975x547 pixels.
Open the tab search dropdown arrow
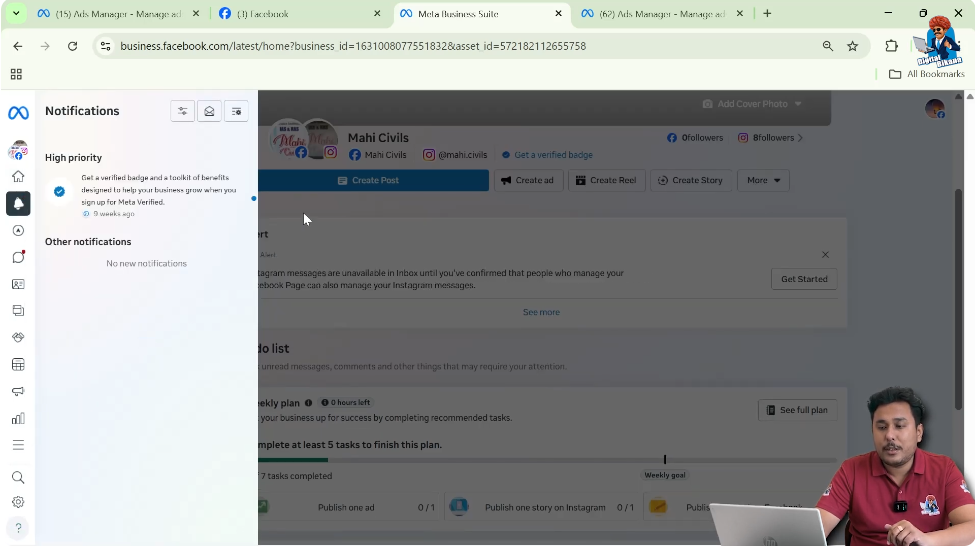click(16, 14)
